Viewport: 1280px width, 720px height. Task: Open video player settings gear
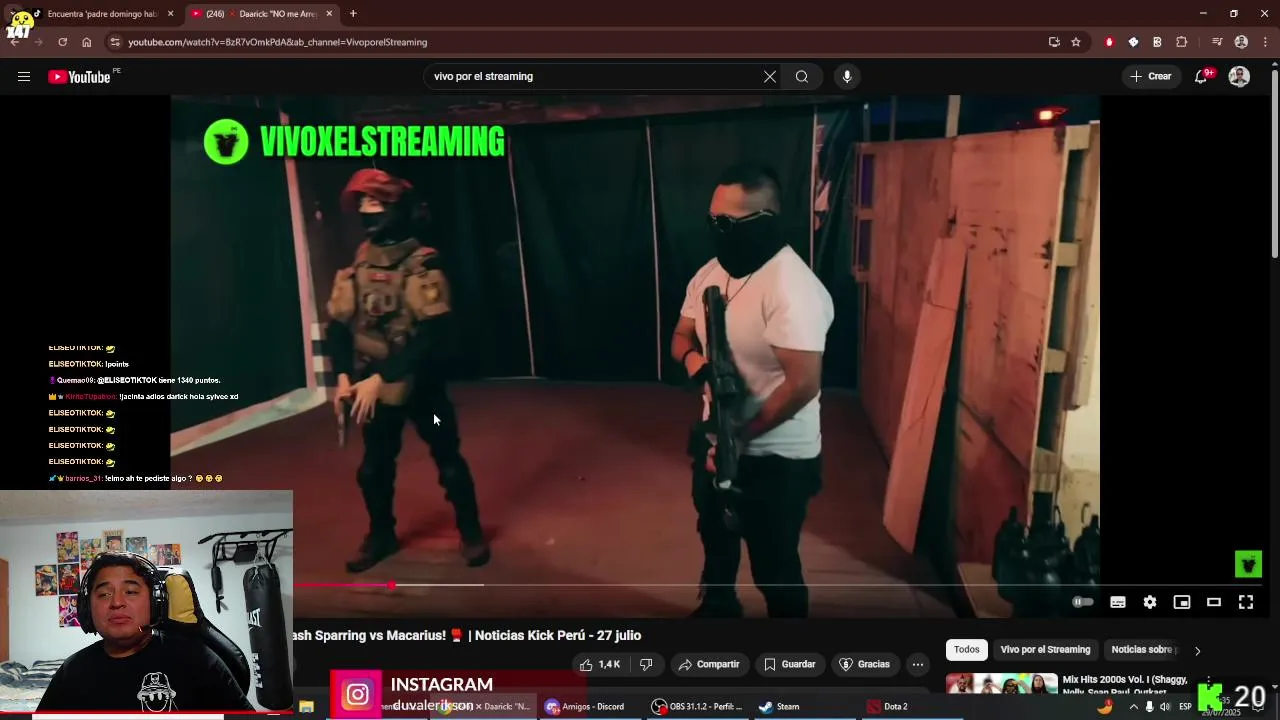click(1150, 602)
